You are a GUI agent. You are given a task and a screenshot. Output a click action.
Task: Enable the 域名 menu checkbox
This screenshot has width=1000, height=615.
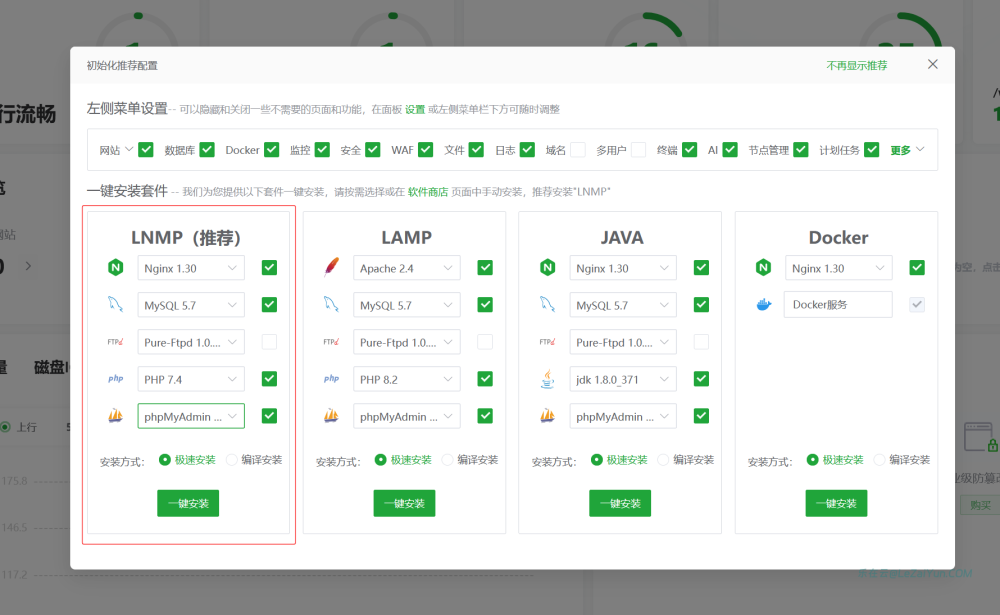coord(578,150)
